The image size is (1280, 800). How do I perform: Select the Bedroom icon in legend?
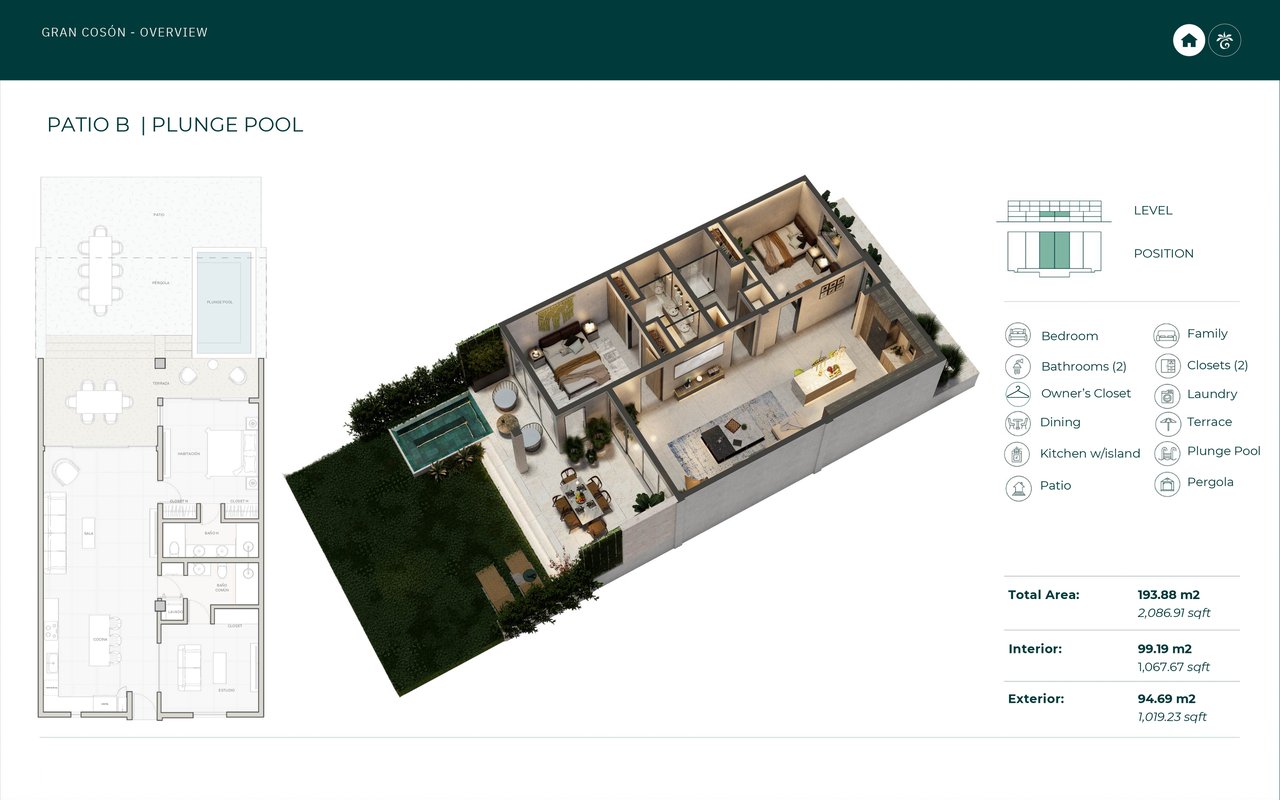(1018, 335)
